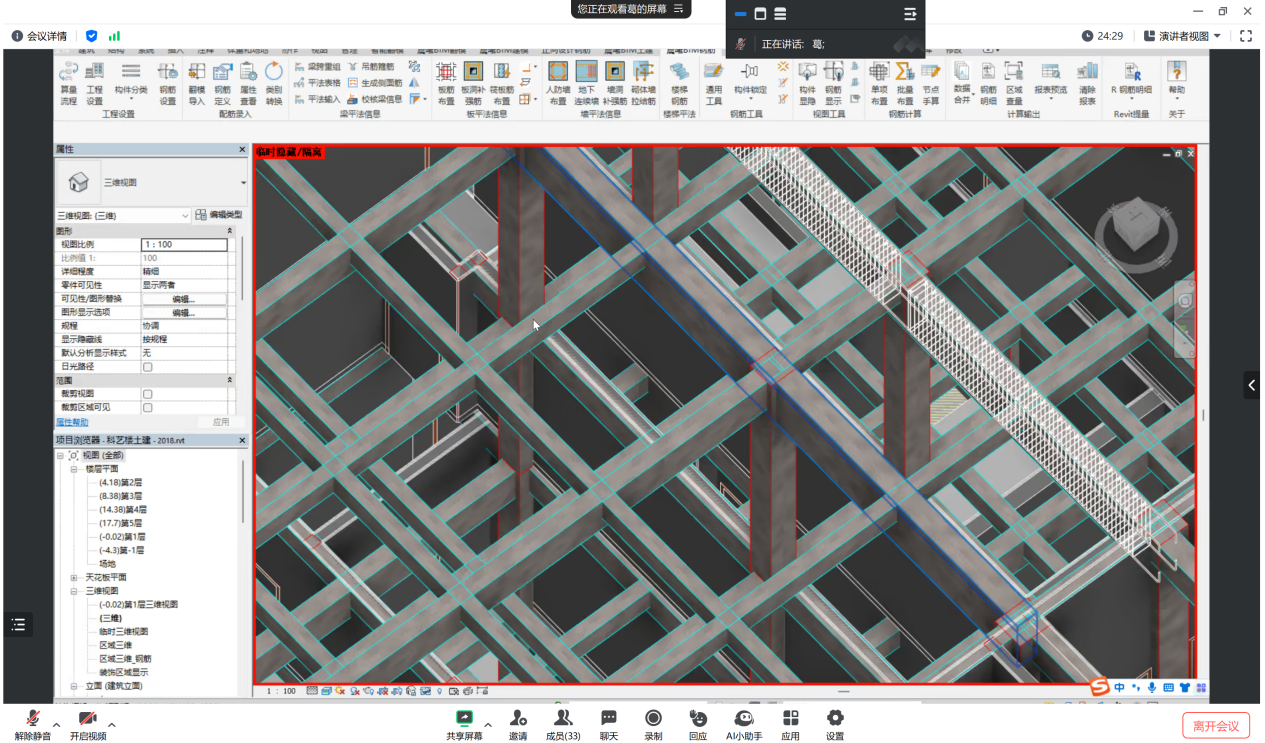
Task: Open the 钢筋明细 tool in 计算输出
Action: click(988, 83)
